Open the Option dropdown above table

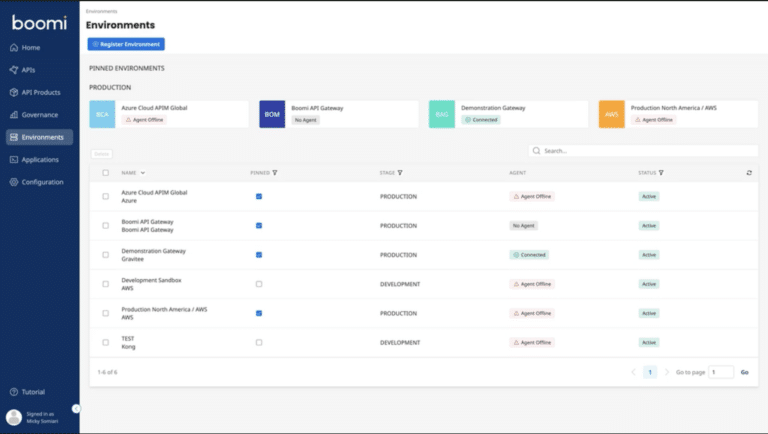101,153
